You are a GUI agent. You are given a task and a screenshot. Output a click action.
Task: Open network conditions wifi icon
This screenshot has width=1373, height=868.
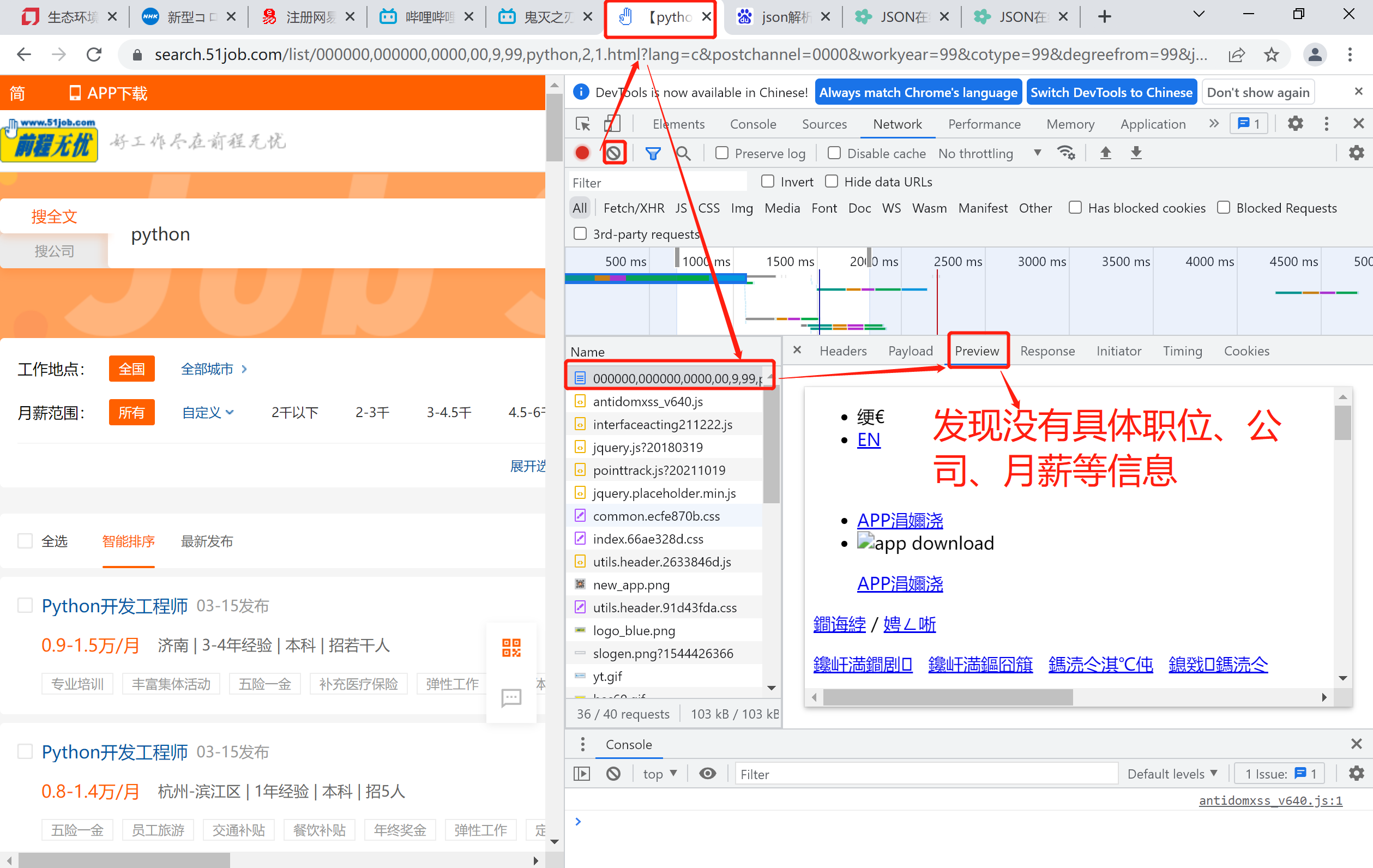click(1065, 153)
